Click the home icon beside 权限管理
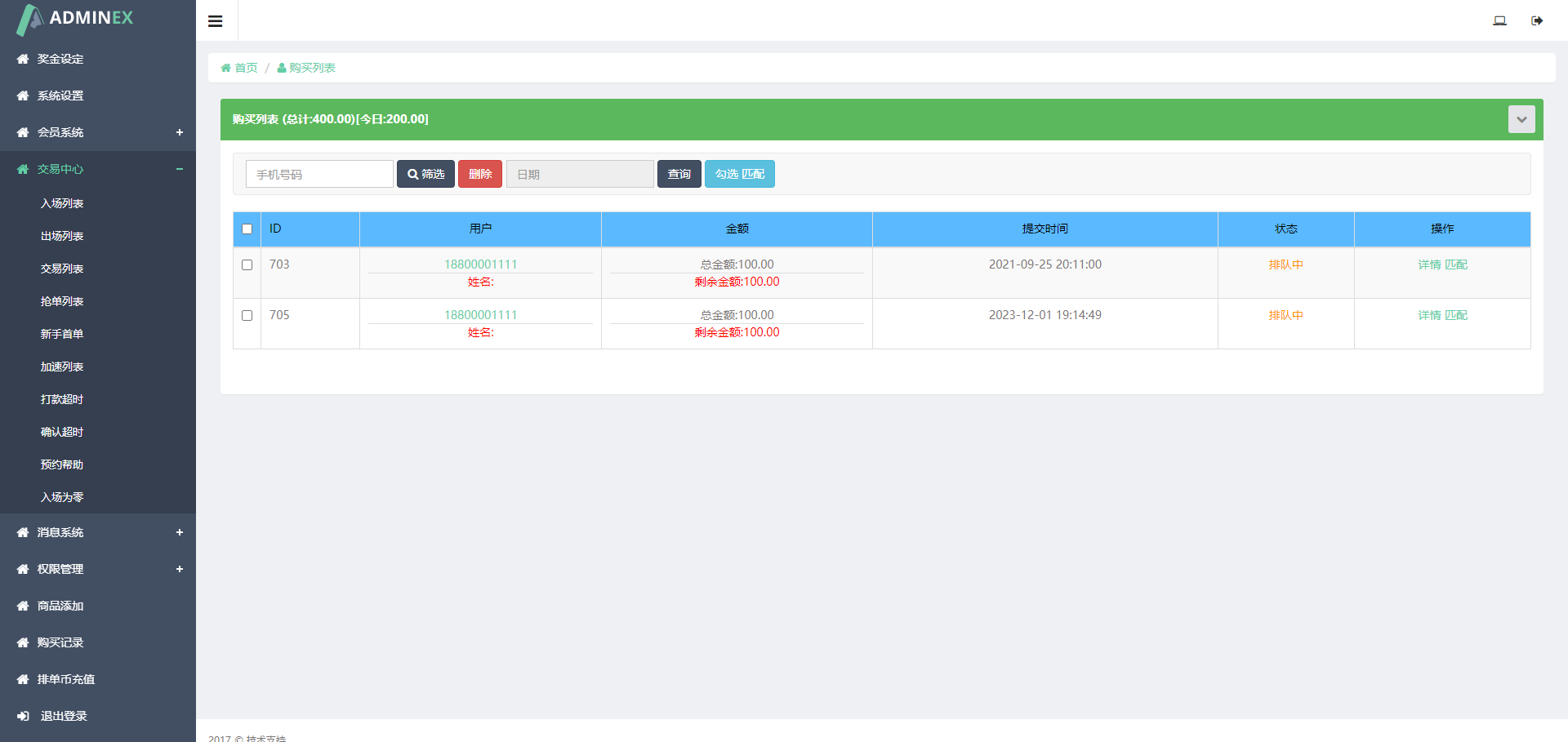Viewport: 1568px width, 742px height. (23, 569)
